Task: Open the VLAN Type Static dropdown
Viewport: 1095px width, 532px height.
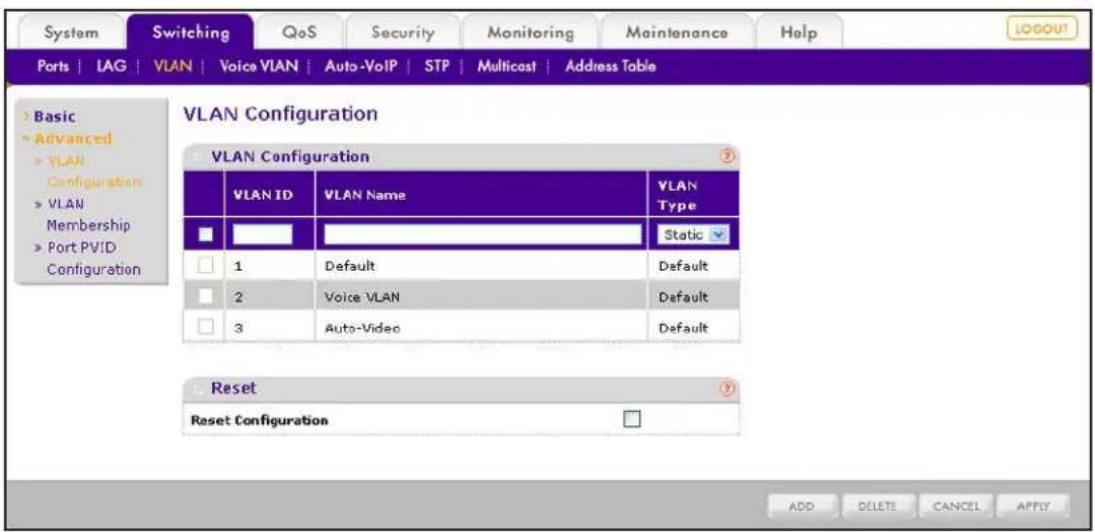Action: (x=693, y=235)
